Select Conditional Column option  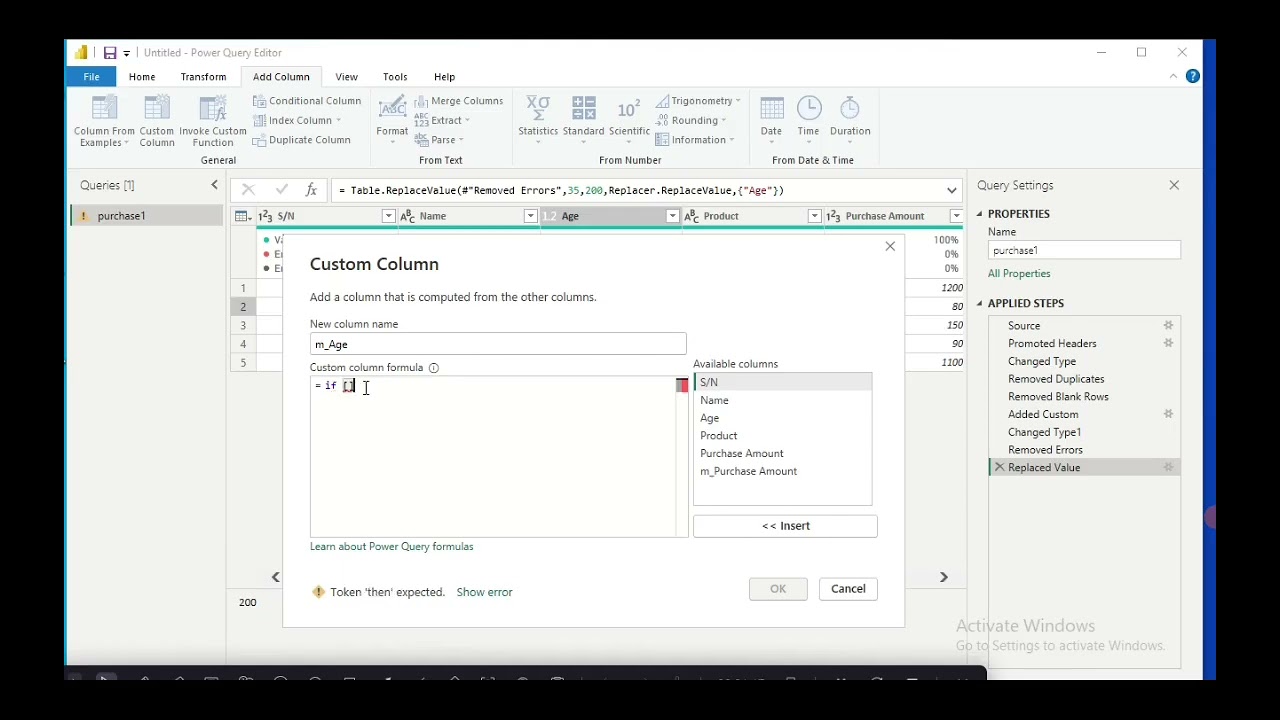coord(307,101)
